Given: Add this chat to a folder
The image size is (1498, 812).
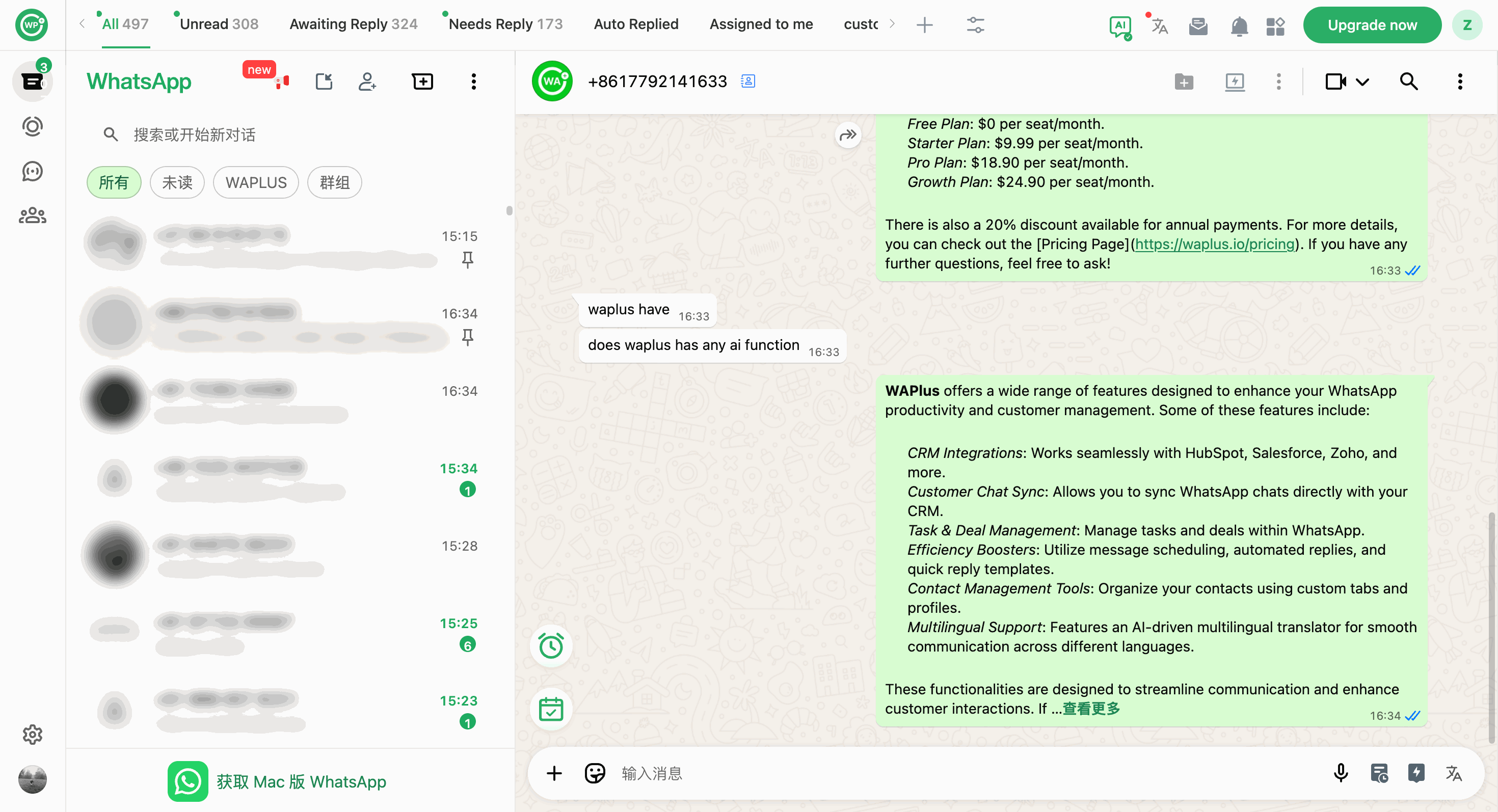Looking at the screenshot, I should (x=1184, y=82).
